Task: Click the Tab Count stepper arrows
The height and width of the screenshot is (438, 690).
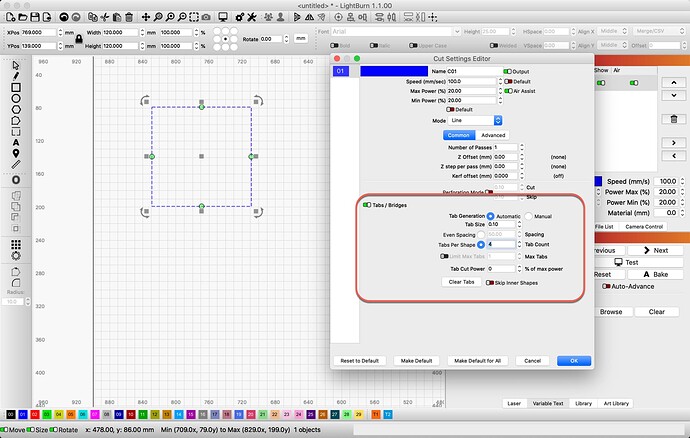Action: pos(519,244)
